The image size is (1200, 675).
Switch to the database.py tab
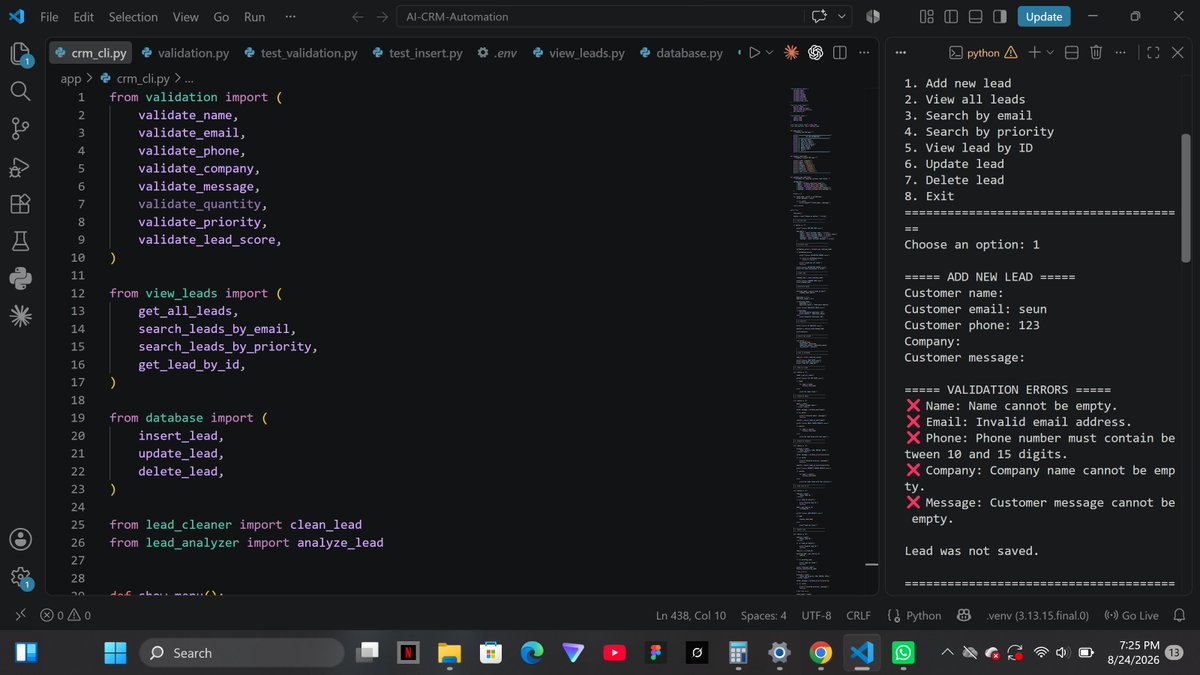tap(682, 53)
